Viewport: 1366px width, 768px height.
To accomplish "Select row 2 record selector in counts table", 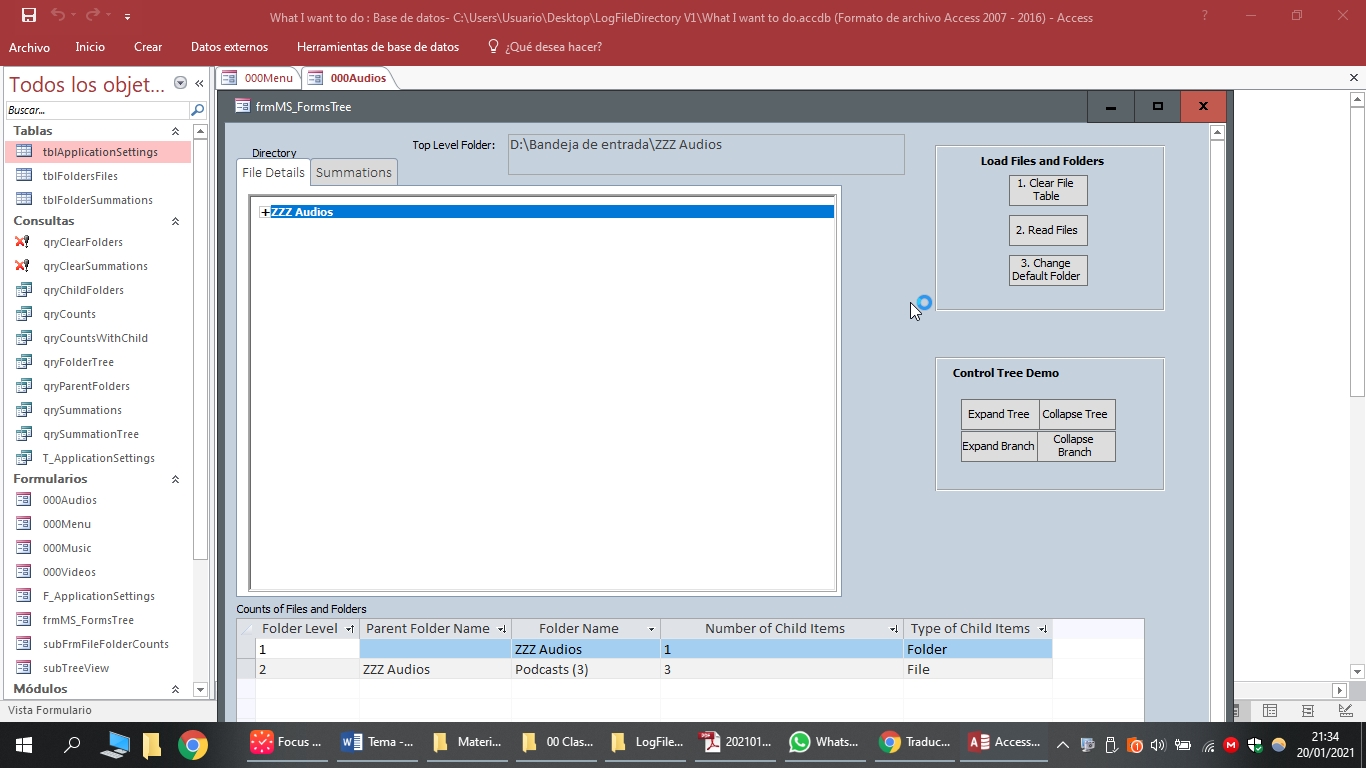I will 246,669.
